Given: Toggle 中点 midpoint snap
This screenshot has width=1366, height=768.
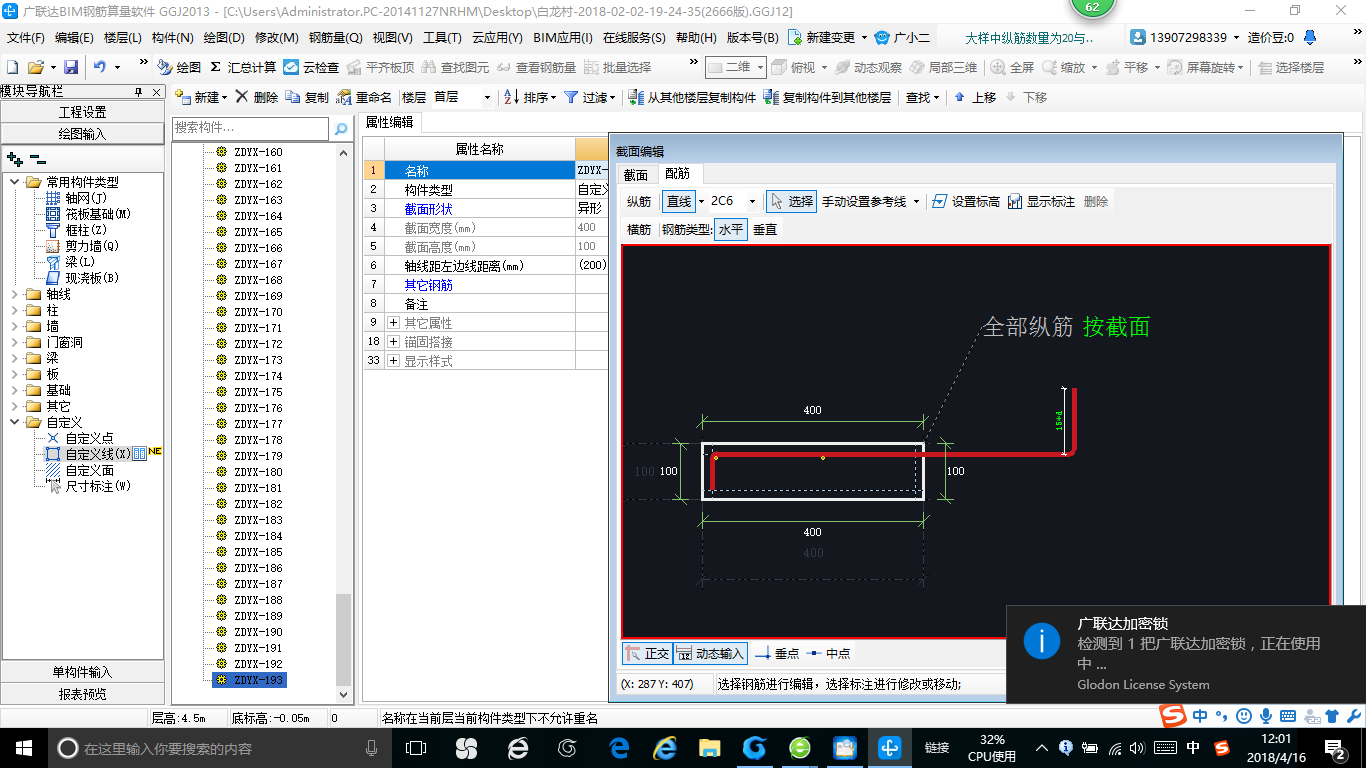Looking at the screenshot, I should 829,654.
